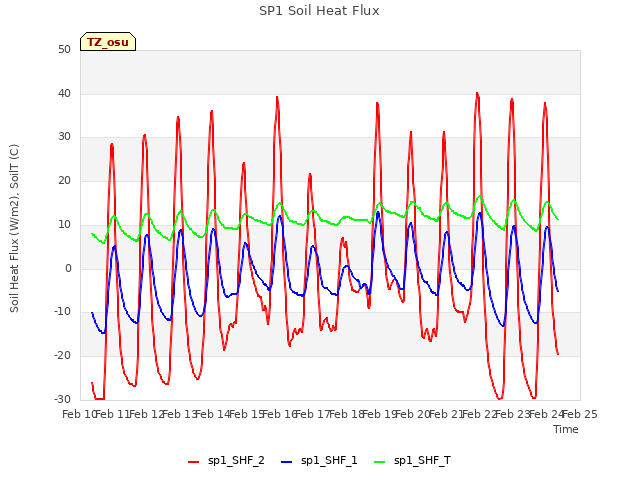
Task: Click the Soil Heat Flux y-axis label
Action: (x=14, y=228)
